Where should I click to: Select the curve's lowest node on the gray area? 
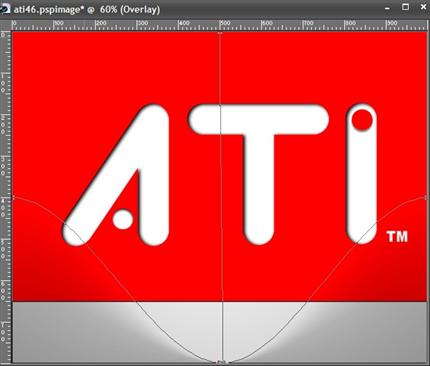(x=221, y=362)
